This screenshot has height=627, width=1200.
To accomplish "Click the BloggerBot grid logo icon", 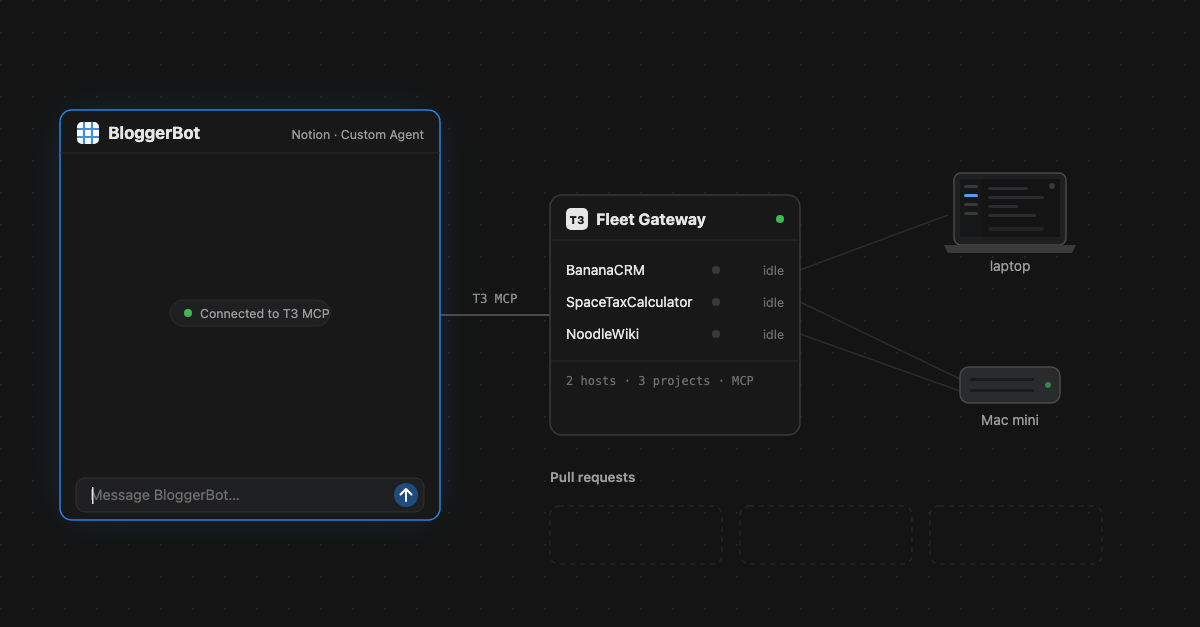I will [88, 133].
